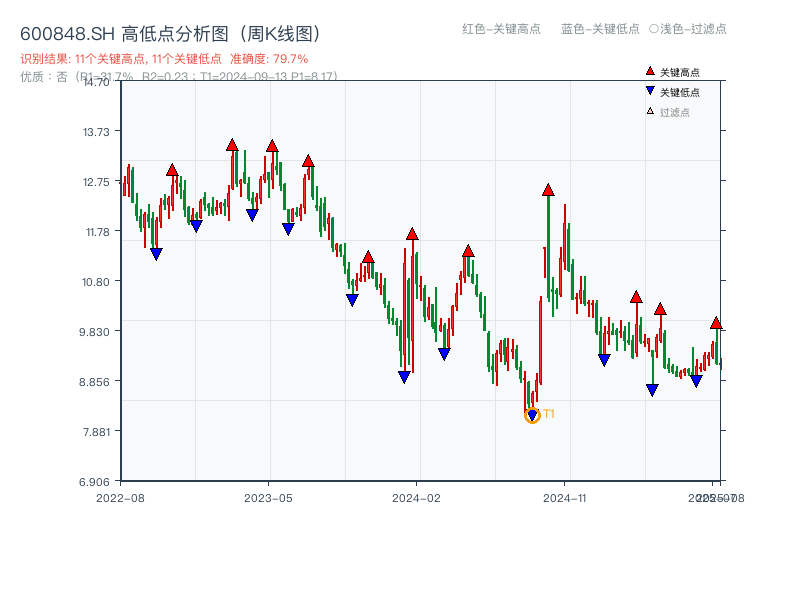
Task: Click the 6.906 y-axis label
Action: click(x=94, y=482)
